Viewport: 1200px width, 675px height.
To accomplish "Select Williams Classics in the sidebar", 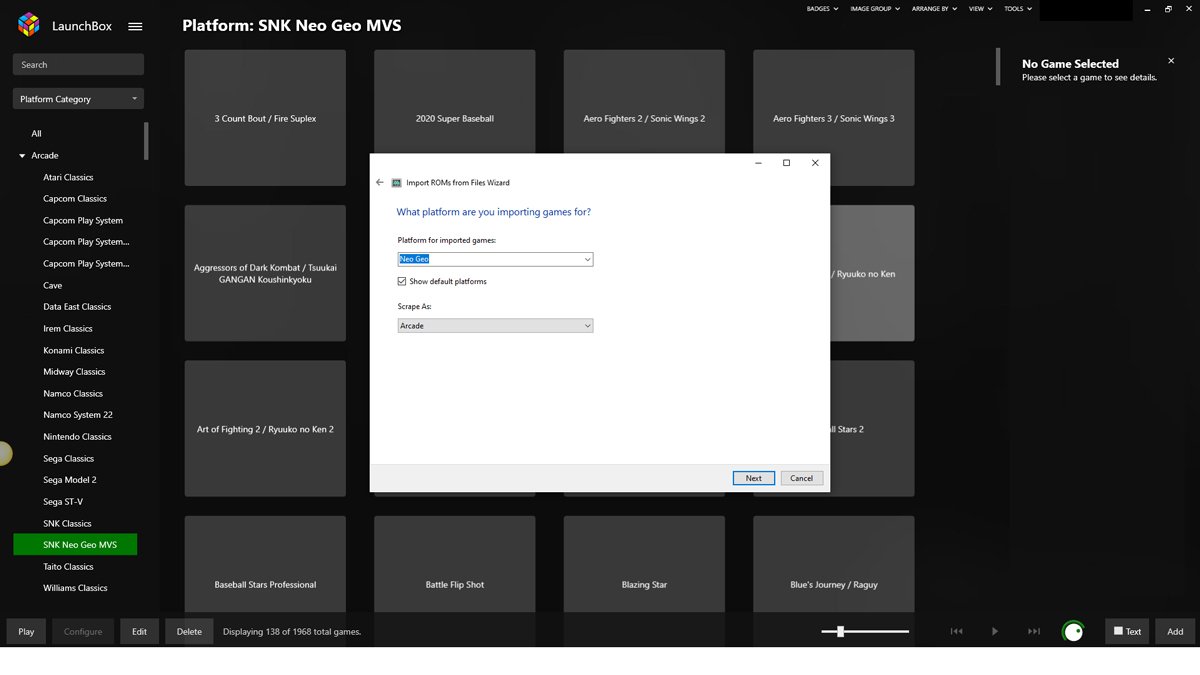I will [x=75, y=588].
